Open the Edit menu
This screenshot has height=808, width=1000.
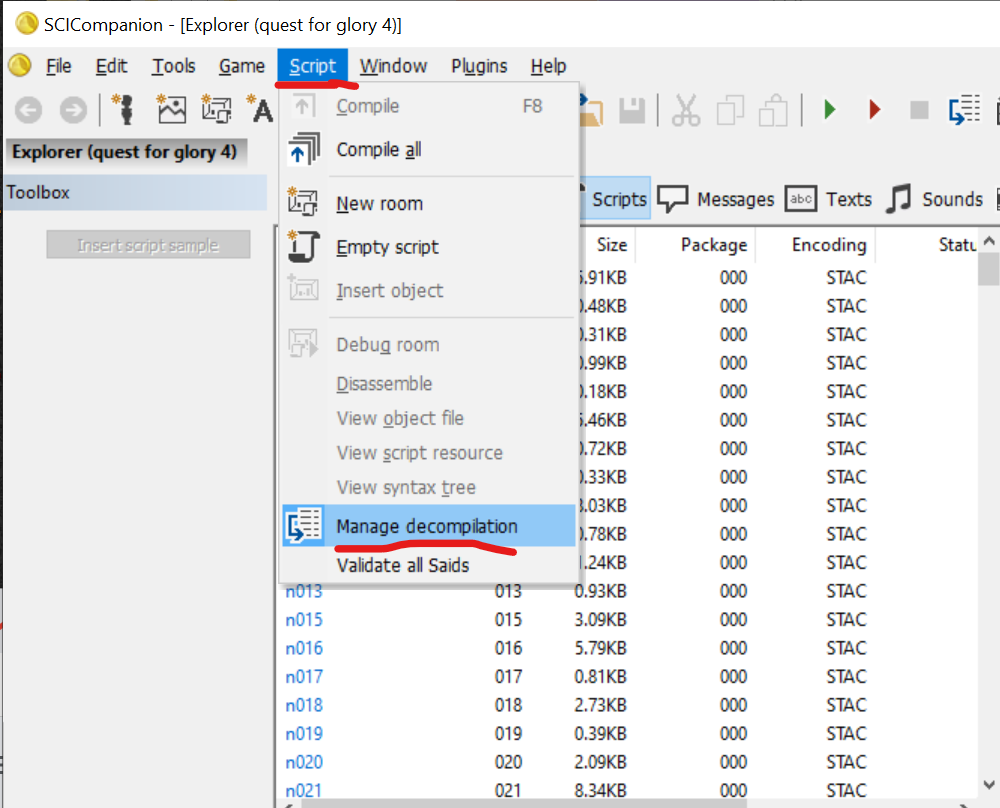112,66
